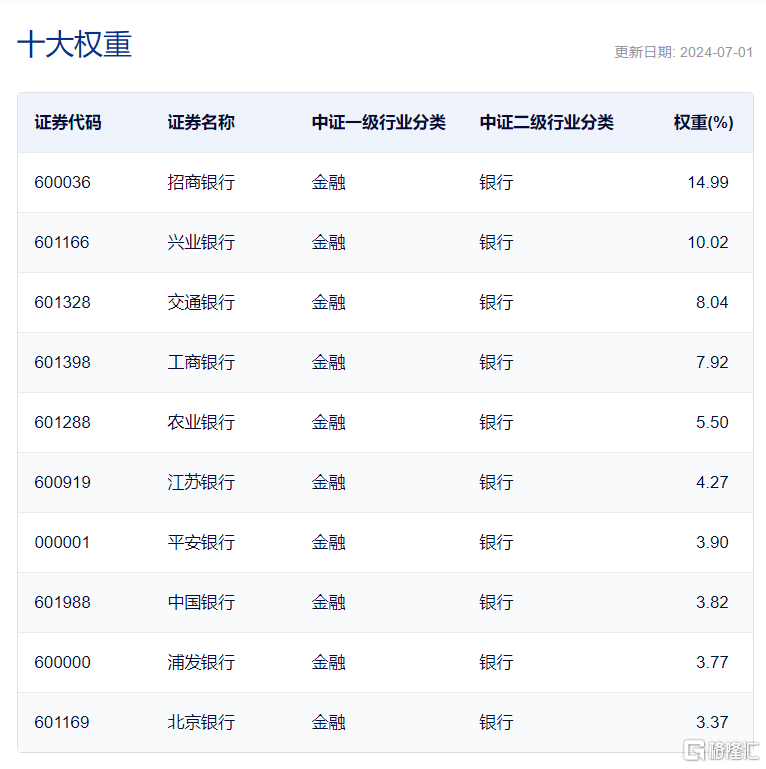Click 金融 in the 中国银行 row

click(x=329, y=602)
